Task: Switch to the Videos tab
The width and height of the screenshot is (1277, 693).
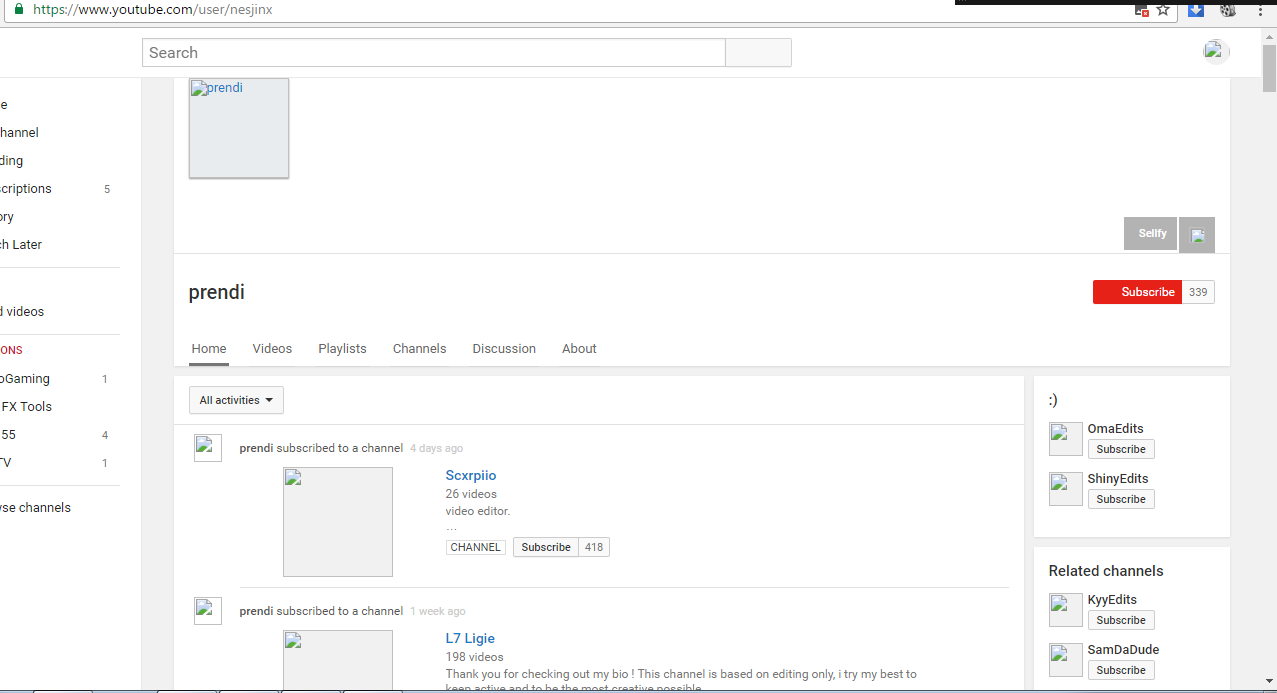Action: pyautogui.click(x=272, y=349)
